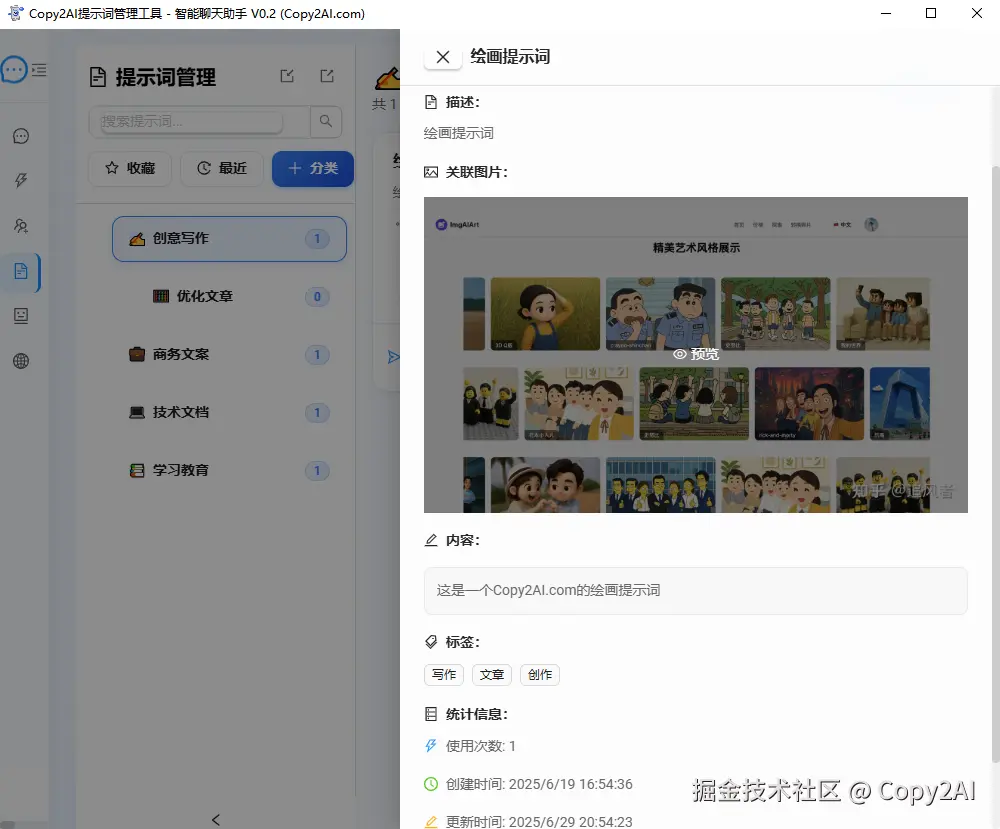Open the prompt document sidebar icon

[x=21, y=271]
